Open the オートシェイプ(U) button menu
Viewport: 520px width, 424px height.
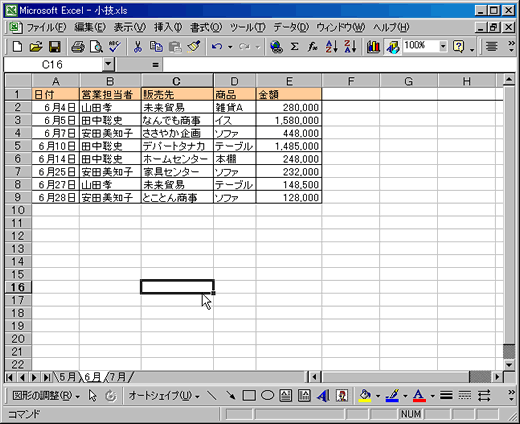click(x=164, y=396)
